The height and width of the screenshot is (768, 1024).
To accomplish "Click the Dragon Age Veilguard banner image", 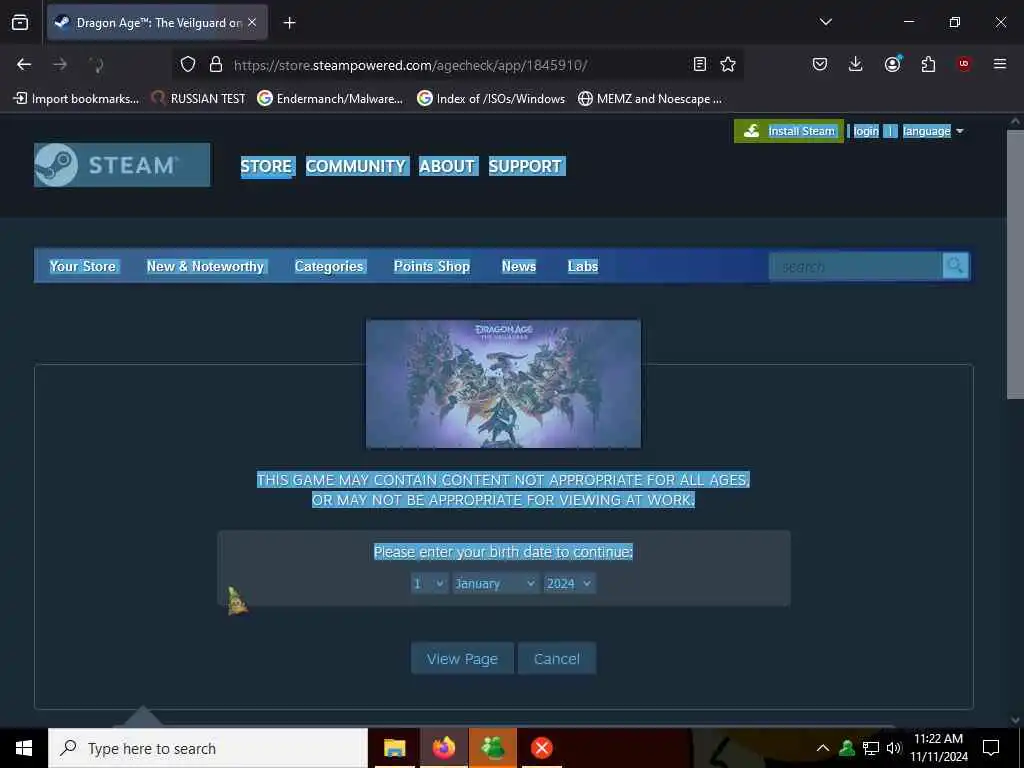I will [x=504, y=384].
